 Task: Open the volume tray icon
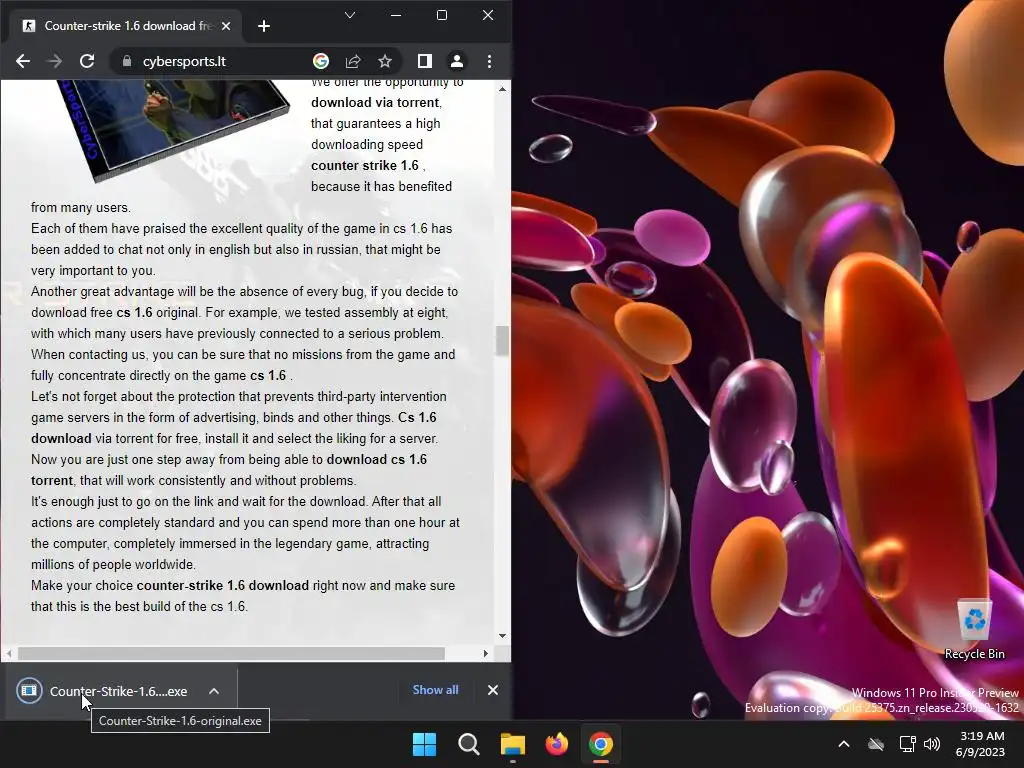[932, 744]
